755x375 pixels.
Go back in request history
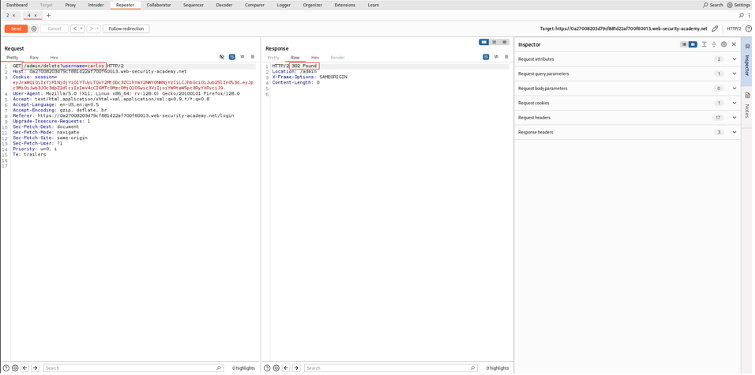pyautogui.click(x=75, y=29)
